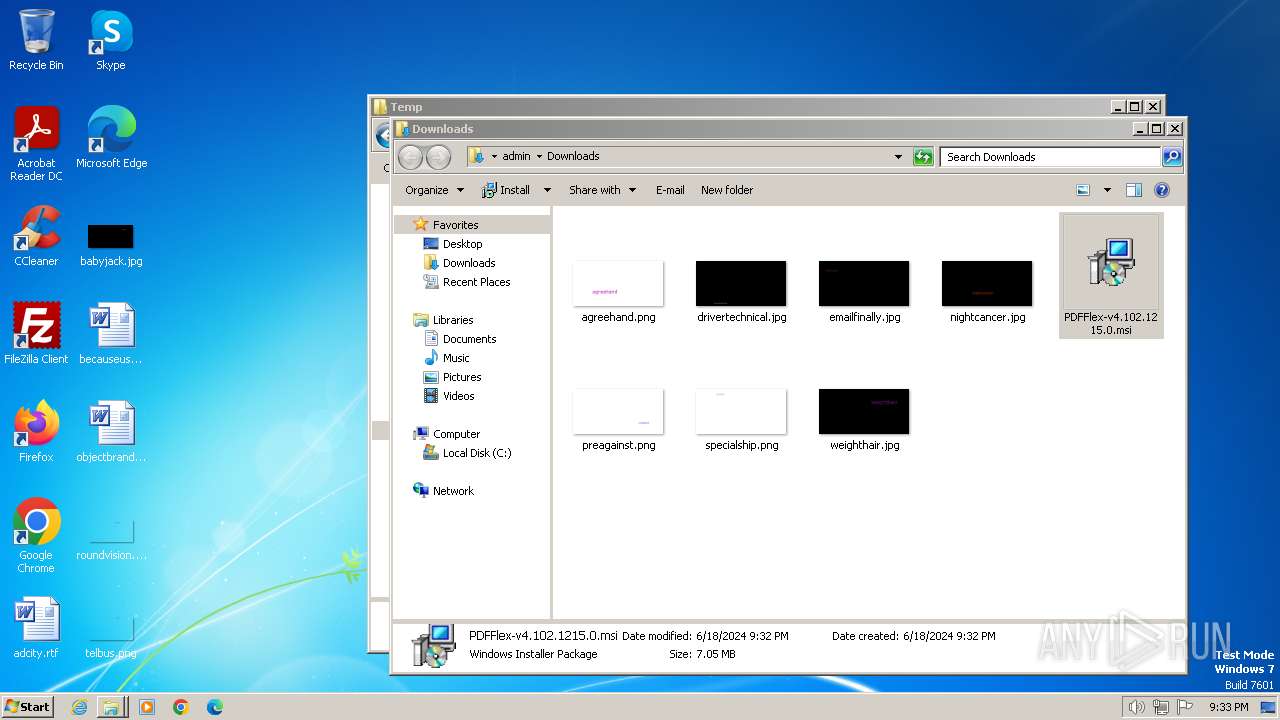Launch Microsoft Edge desktop shortcut
1280x720 pixels.
point(111,137)
